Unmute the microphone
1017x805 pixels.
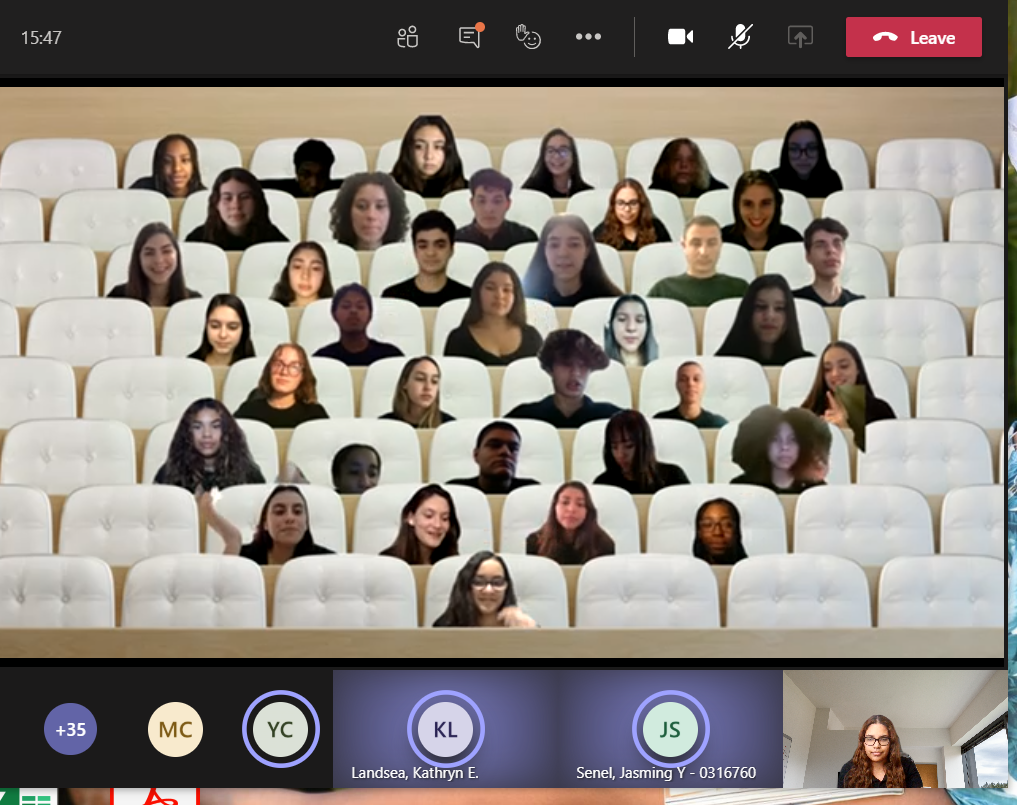[x=740, y=37]
